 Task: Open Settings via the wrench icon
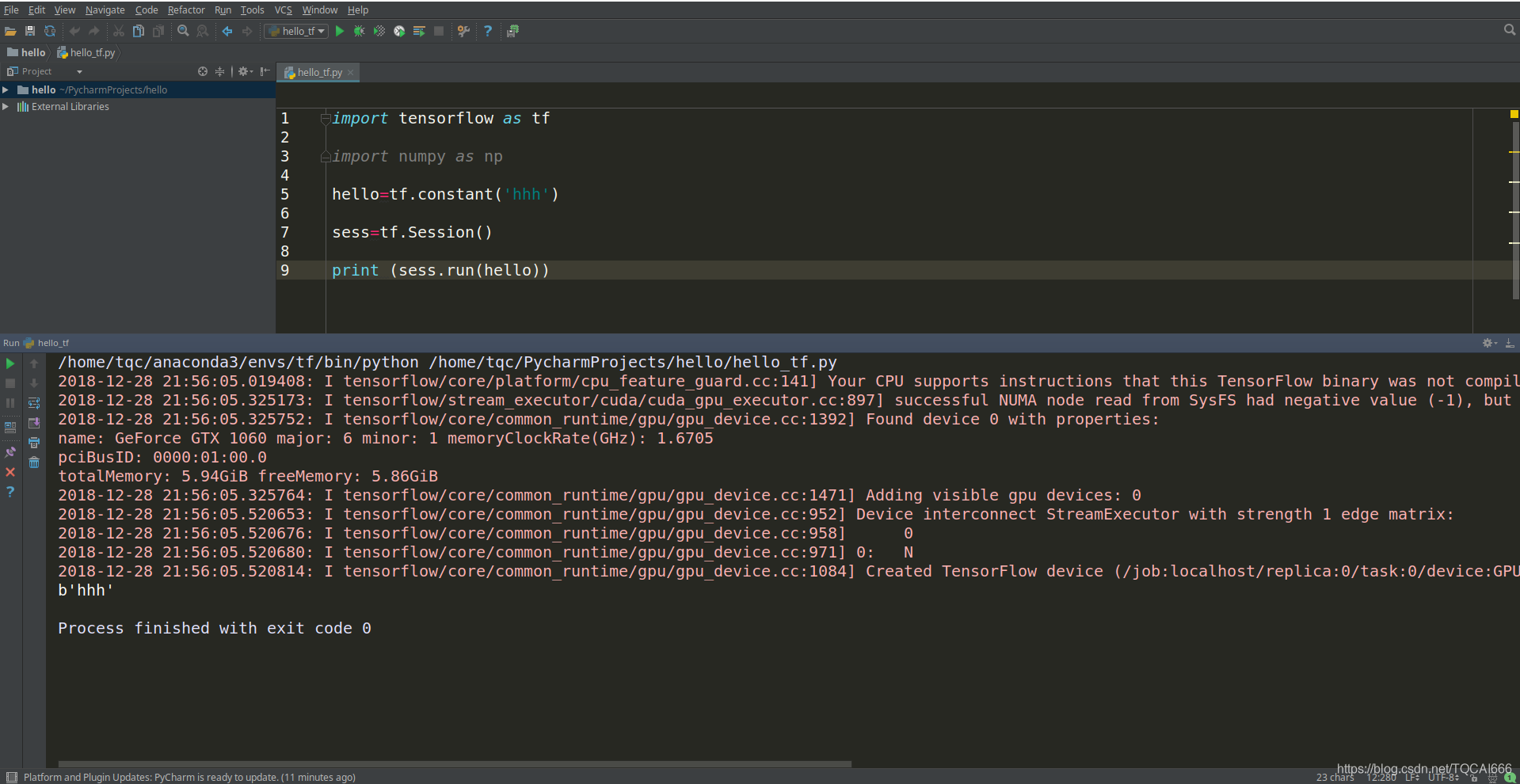463,31
